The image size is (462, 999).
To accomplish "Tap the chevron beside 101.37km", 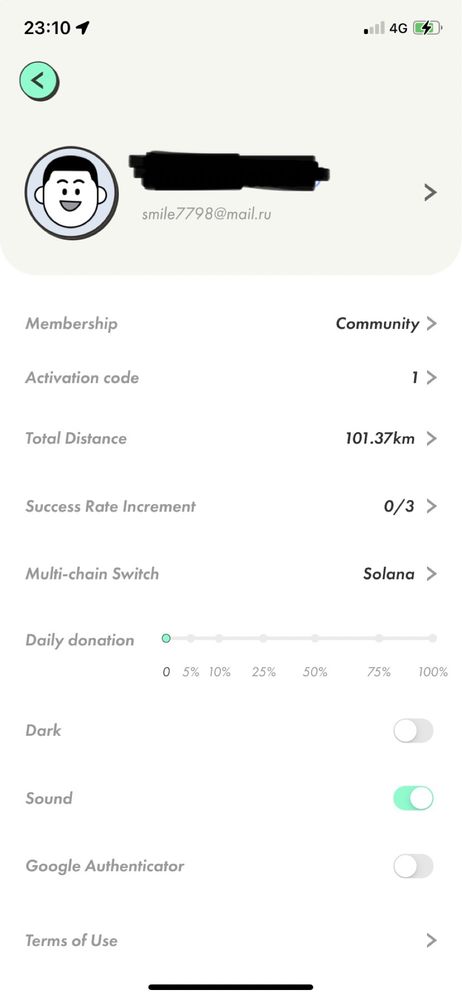I will (x=431, y=438).
